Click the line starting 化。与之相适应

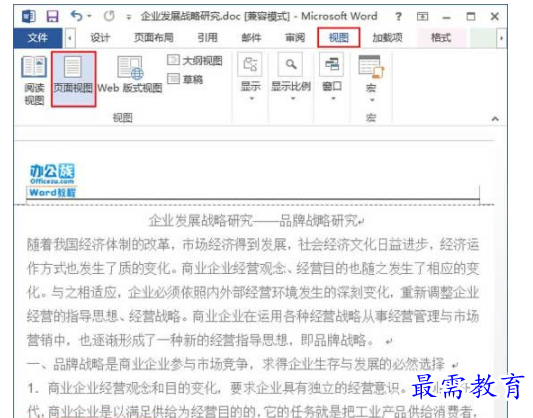253,292
